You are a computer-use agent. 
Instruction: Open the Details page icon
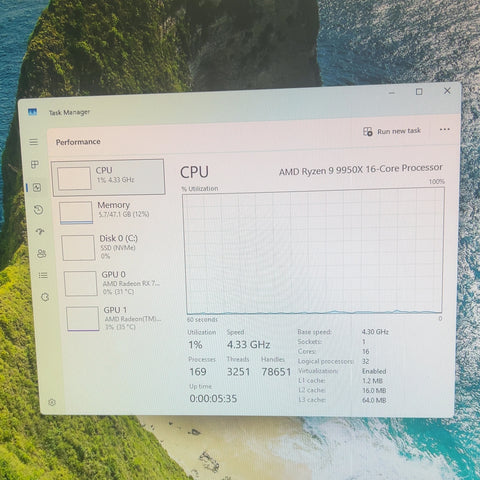[43, 275]
